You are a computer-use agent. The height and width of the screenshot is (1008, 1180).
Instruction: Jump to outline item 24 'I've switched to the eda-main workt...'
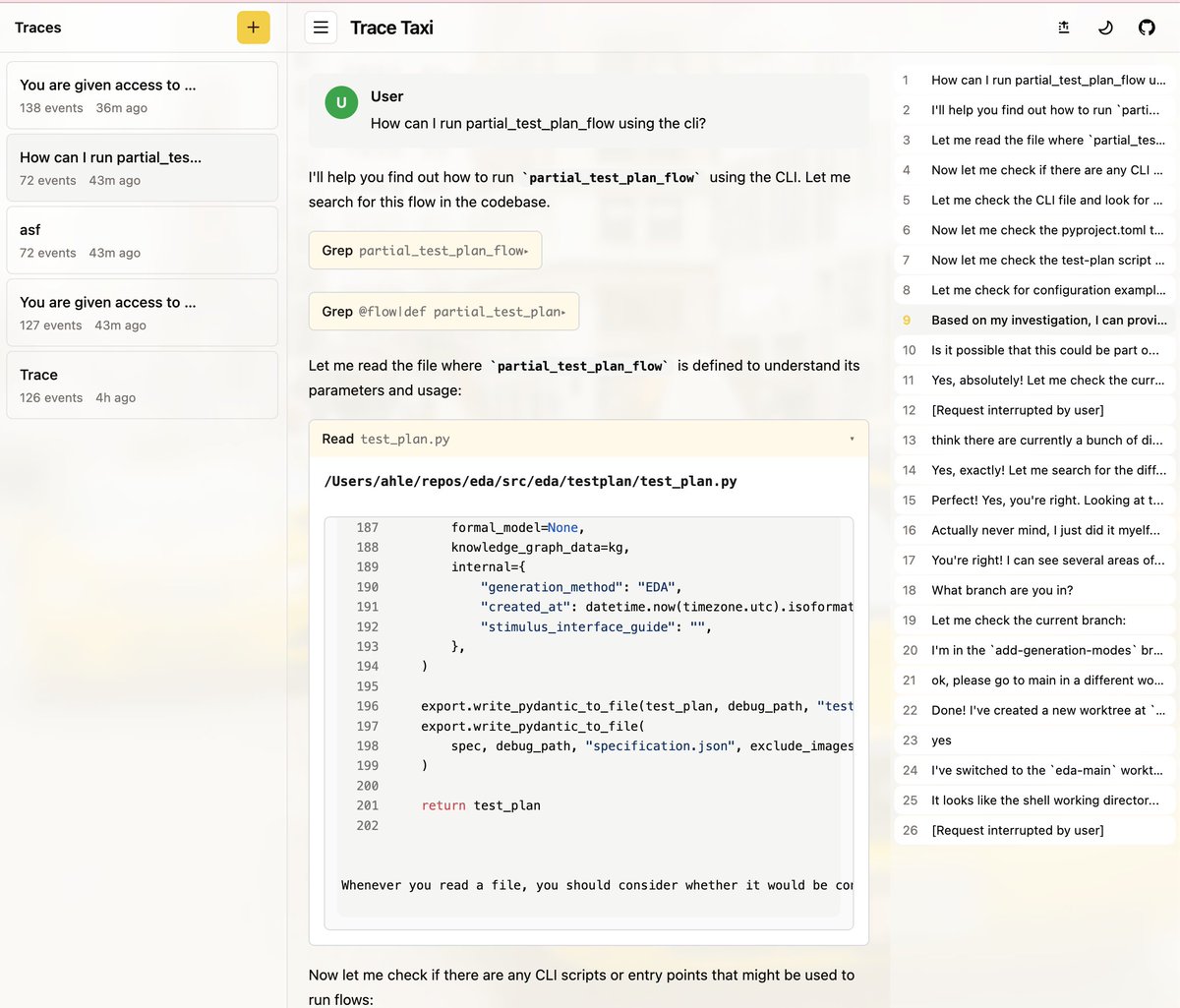1034,770
